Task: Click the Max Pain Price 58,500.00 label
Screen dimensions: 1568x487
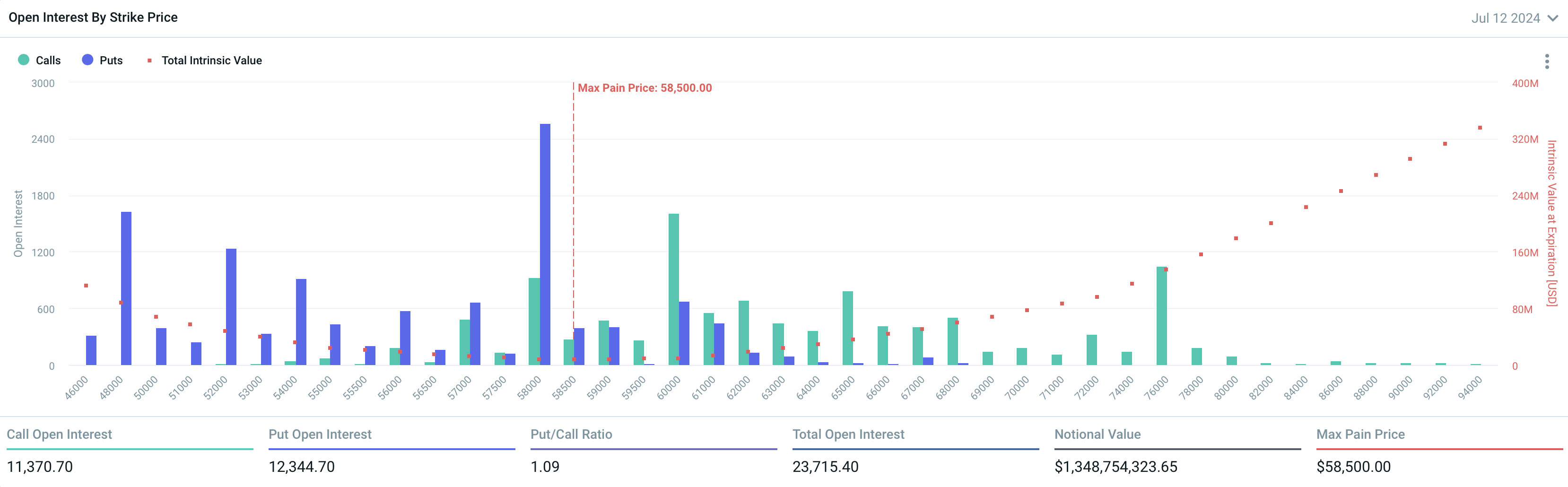Action: (x=644, y=88)
